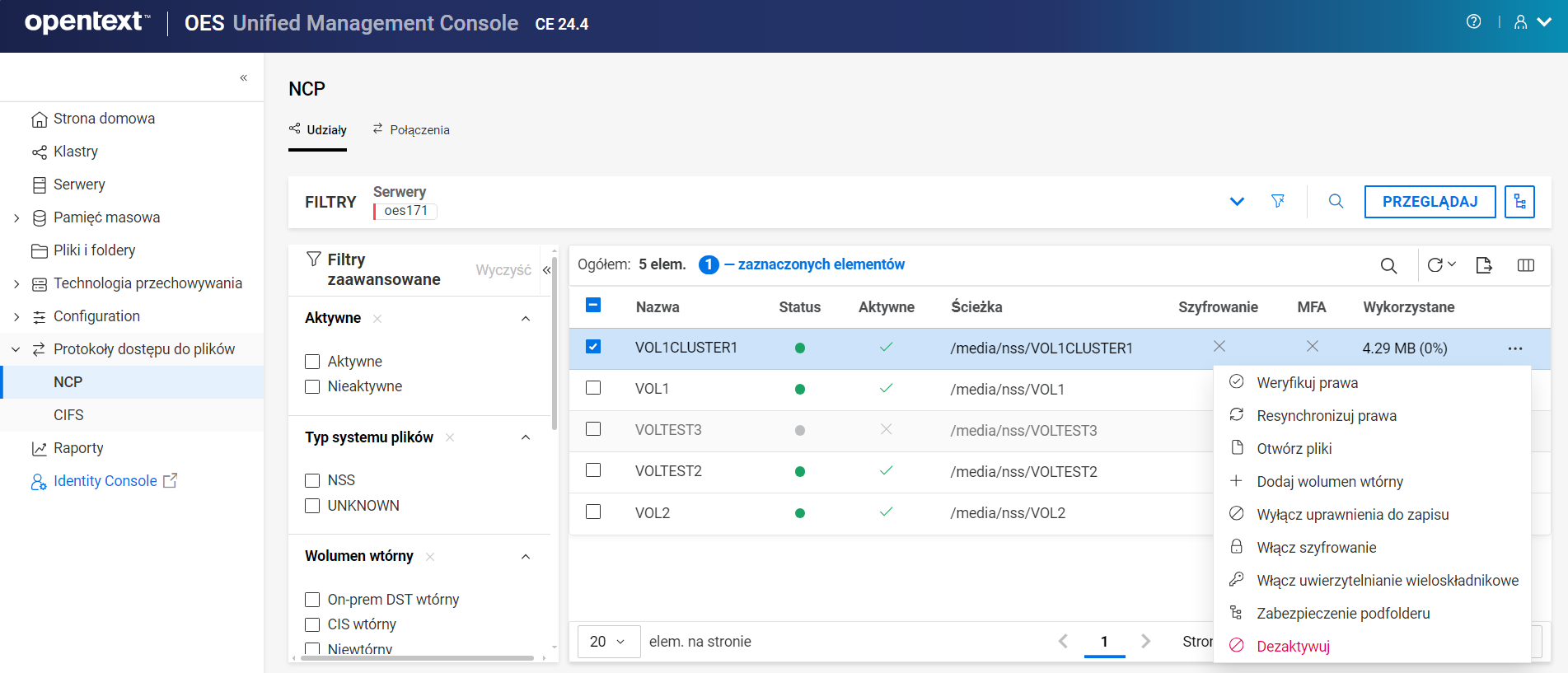Image resolution: width=1568 pixels, height=673 pixels.
Task: Collapse the left navigation sidebar
Action: 243,77
